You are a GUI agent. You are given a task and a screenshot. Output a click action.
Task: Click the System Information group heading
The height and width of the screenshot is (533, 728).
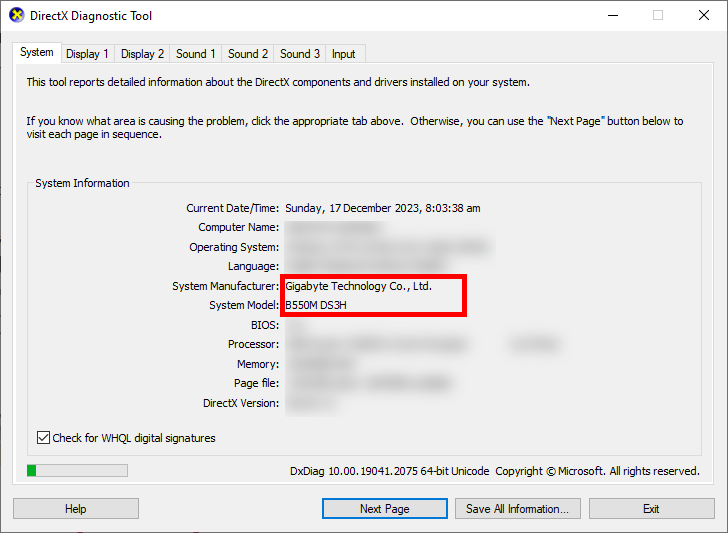tap(82, 183)
